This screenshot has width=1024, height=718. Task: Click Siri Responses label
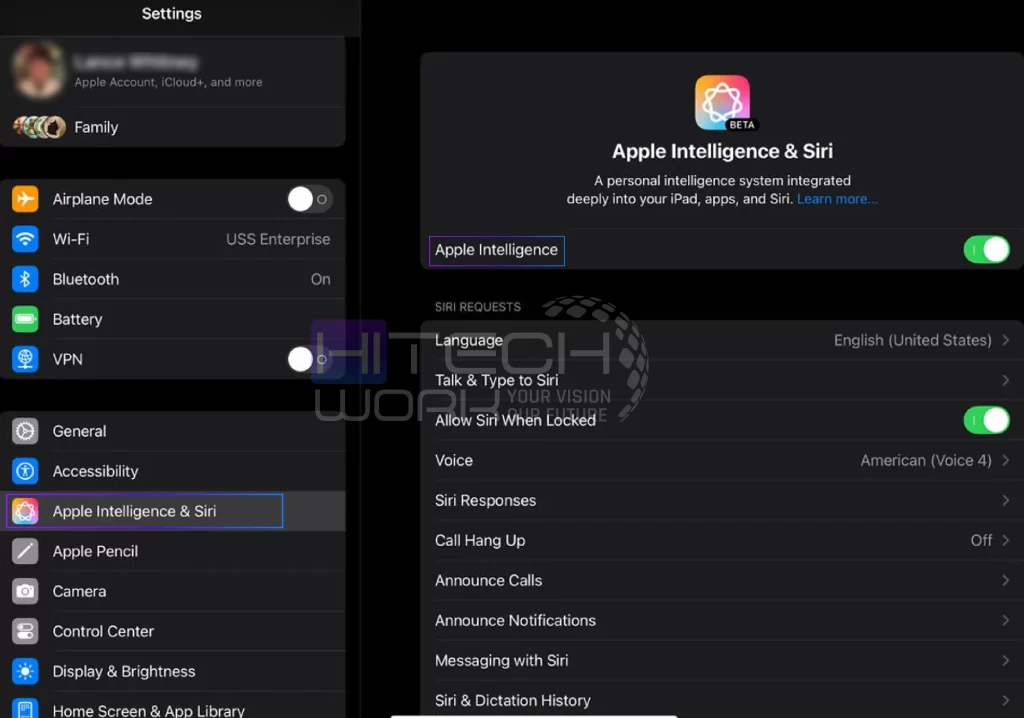point(485,500)
